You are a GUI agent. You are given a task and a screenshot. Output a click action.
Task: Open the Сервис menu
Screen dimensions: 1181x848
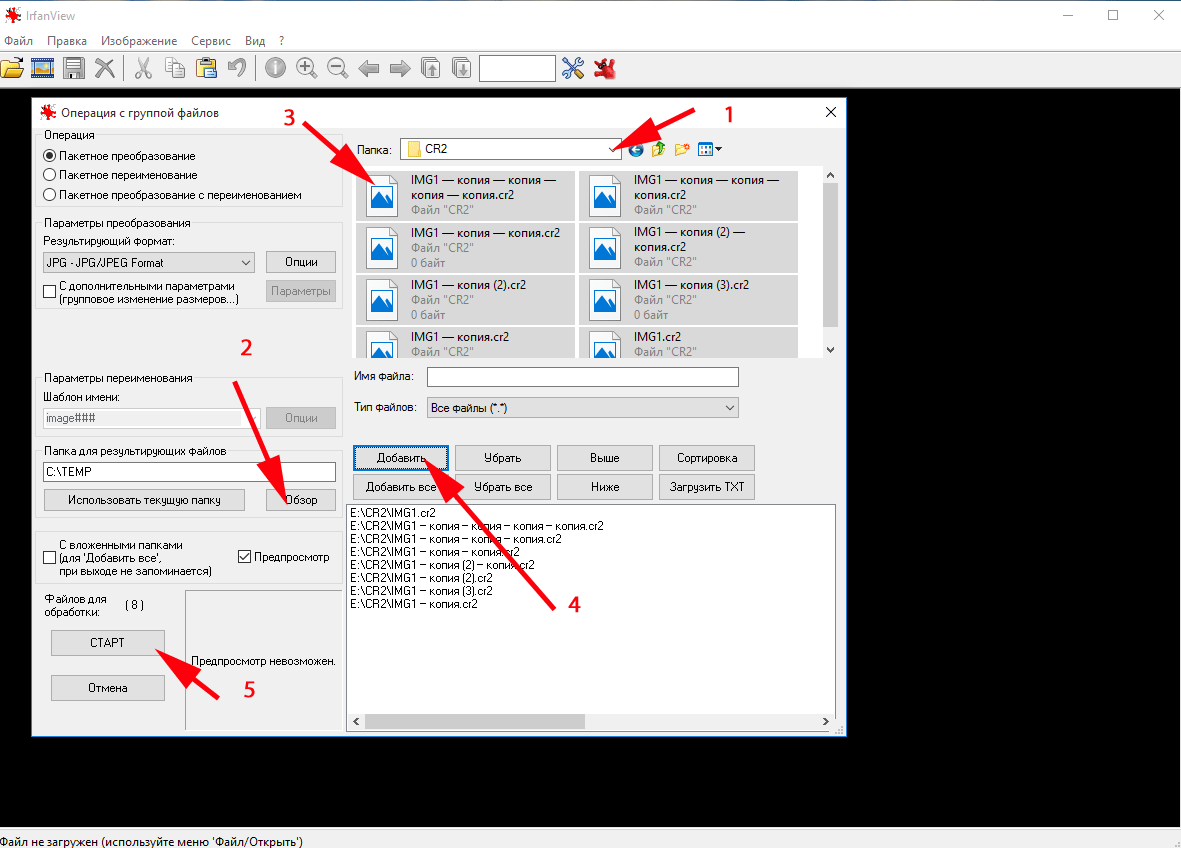coord(210,41)
